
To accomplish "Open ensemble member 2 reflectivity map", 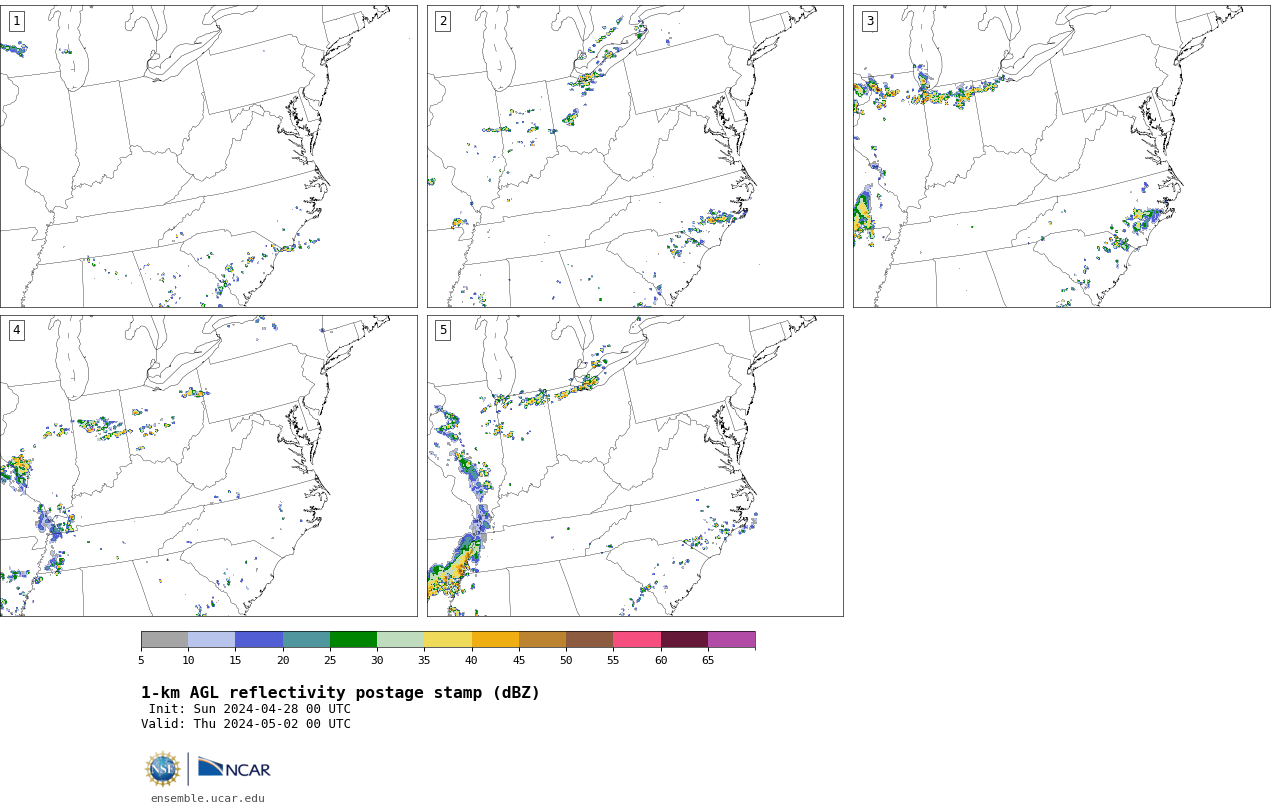I will [x=635, y=156].
